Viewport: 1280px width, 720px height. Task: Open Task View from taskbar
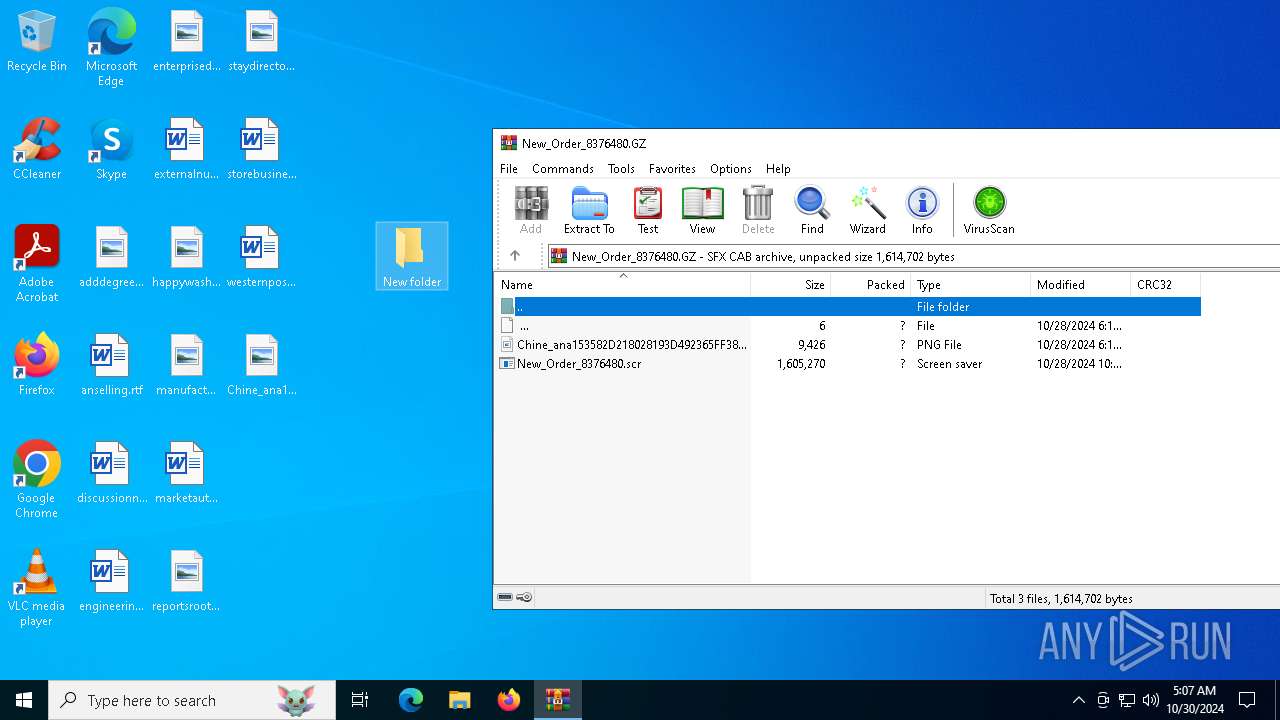click(x=360, y=700)
